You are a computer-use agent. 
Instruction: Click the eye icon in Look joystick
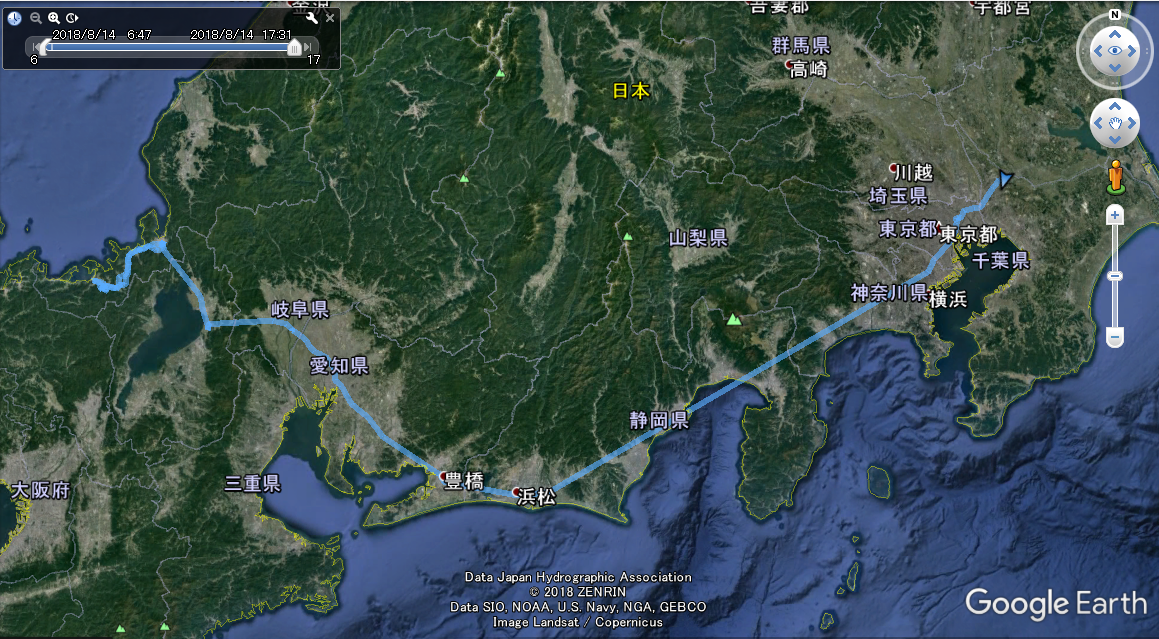coord(1115,51)
